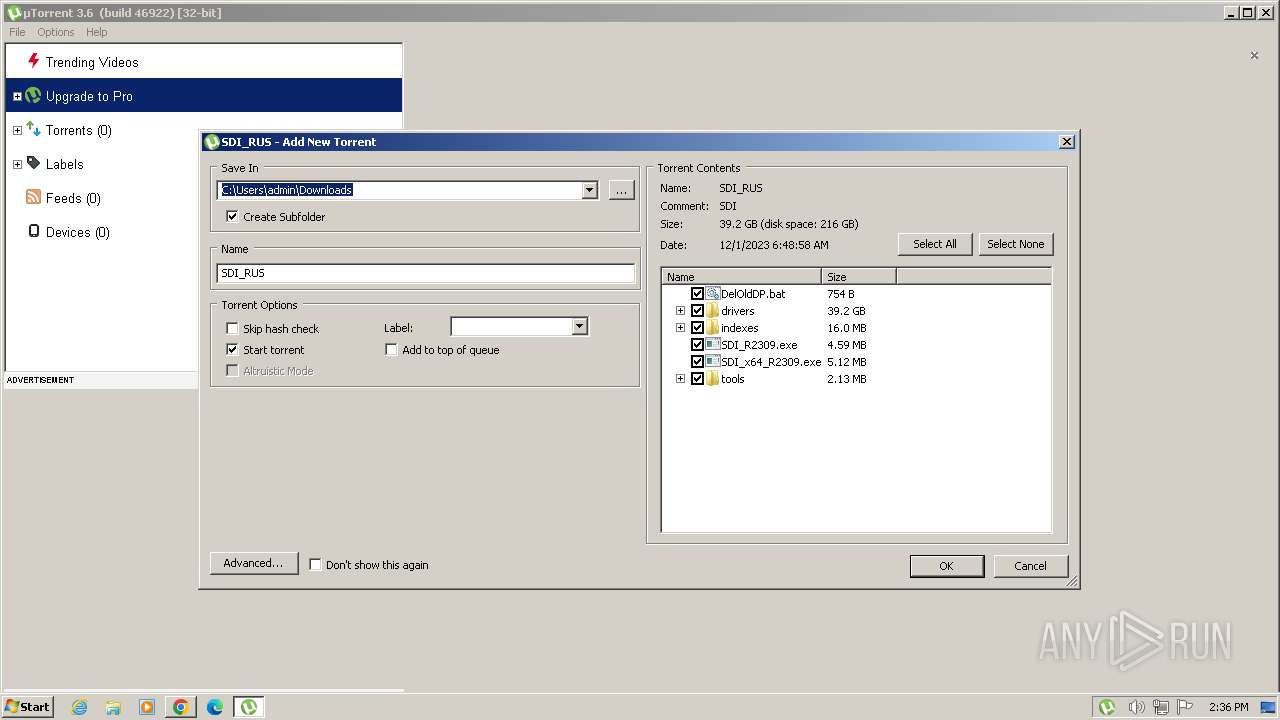Screen dimensions: 1280x720
Task: Click the Select None button
Action: point(1015,244)
